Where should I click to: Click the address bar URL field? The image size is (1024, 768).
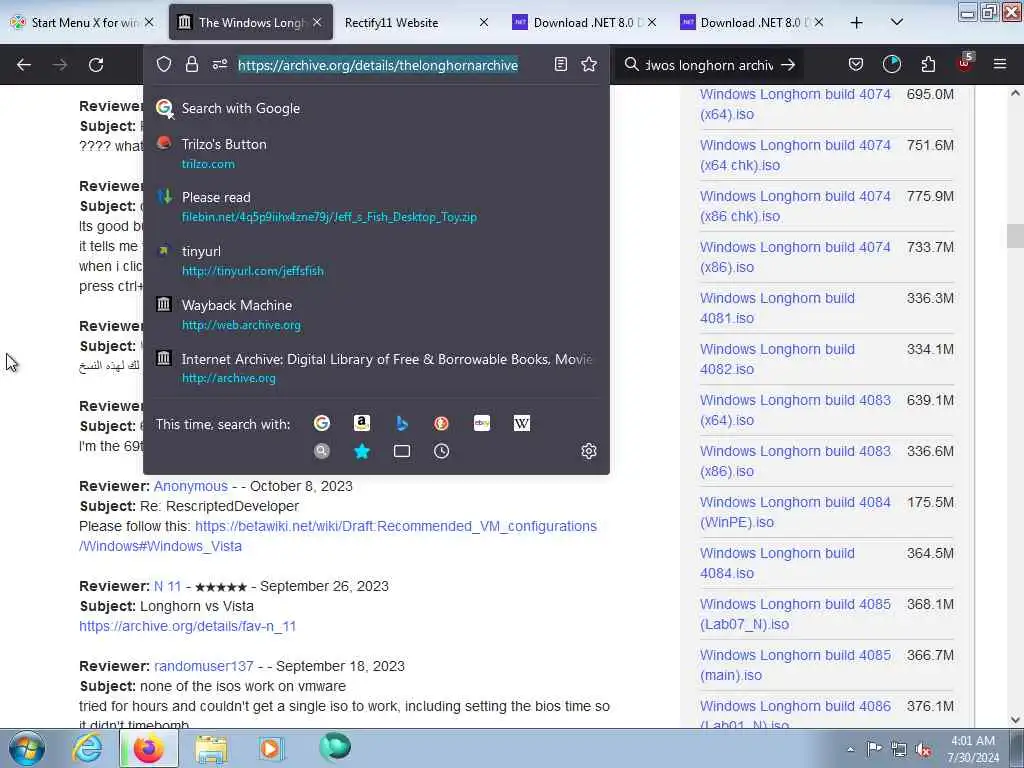(x=378, y=65)
